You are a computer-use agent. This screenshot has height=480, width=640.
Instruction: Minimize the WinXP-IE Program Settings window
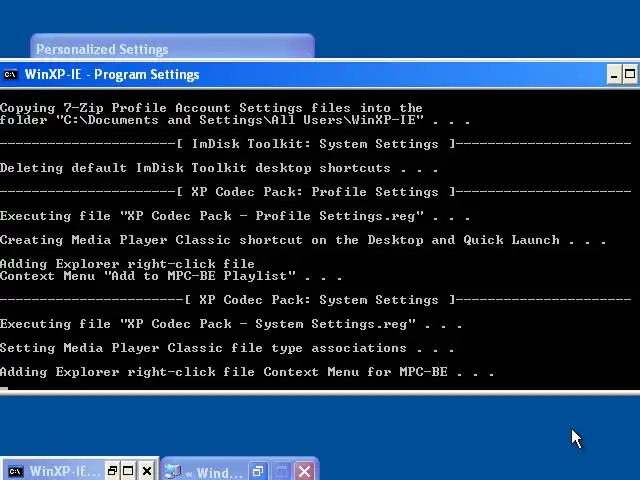[614, 75]
